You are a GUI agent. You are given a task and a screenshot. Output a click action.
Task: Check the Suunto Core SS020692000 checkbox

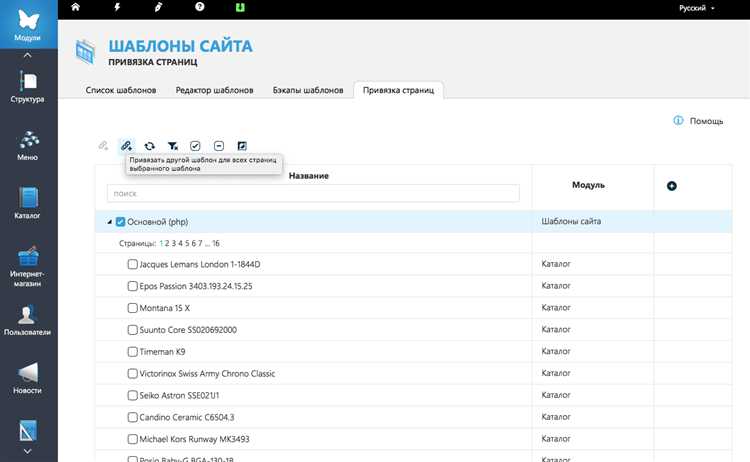[132, 330]
